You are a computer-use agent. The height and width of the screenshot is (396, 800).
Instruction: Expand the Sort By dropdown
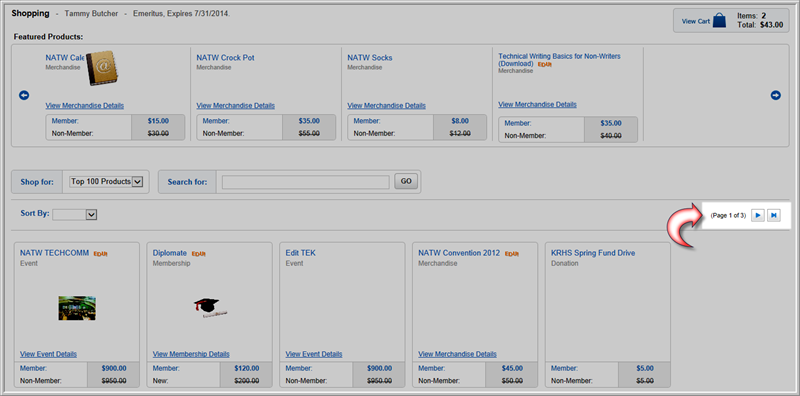coord(74,215)
